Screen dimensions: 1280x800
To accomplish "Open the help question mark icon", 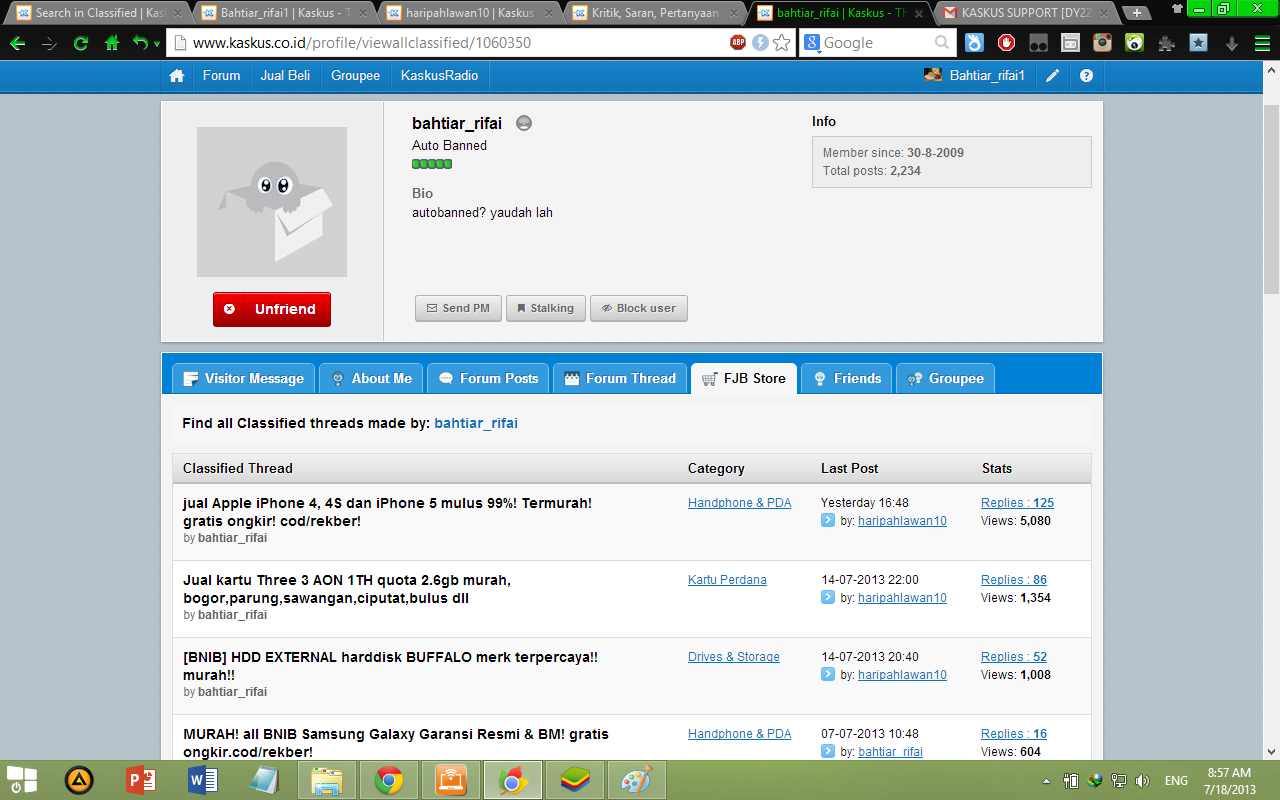I will point(1087,76).
